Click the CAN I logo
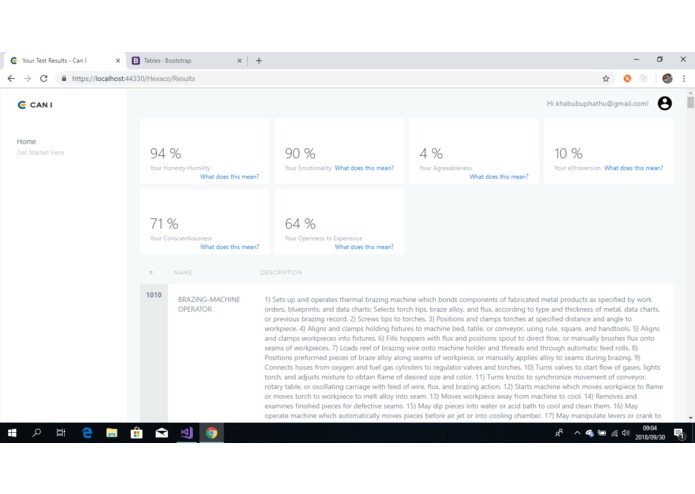Screen dimensions: 695x494 pyautogui.click(x=35, y=105)
